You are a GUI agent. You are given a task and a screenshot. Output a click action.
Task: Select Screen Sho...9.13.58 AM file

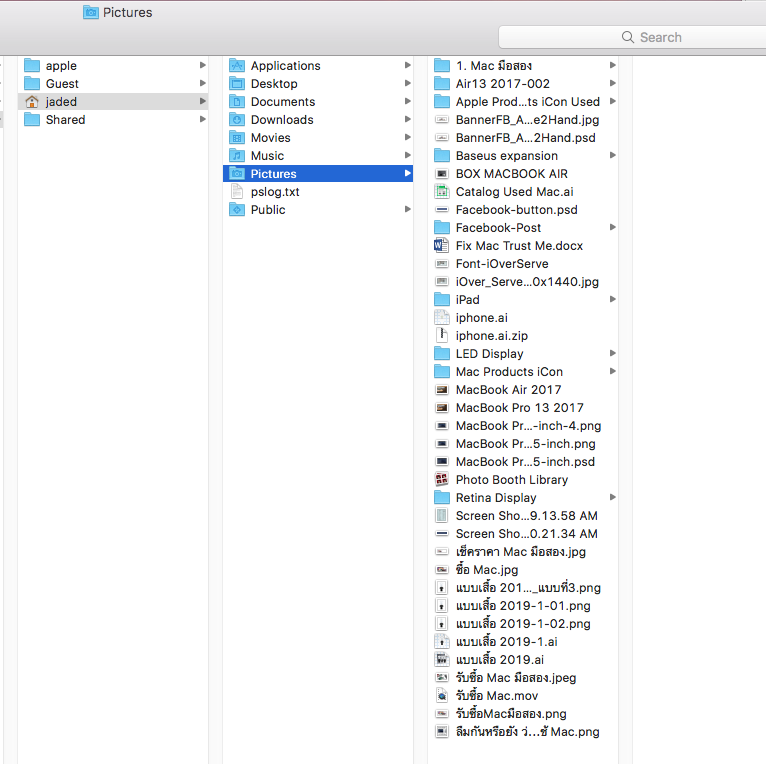[525, 515]
